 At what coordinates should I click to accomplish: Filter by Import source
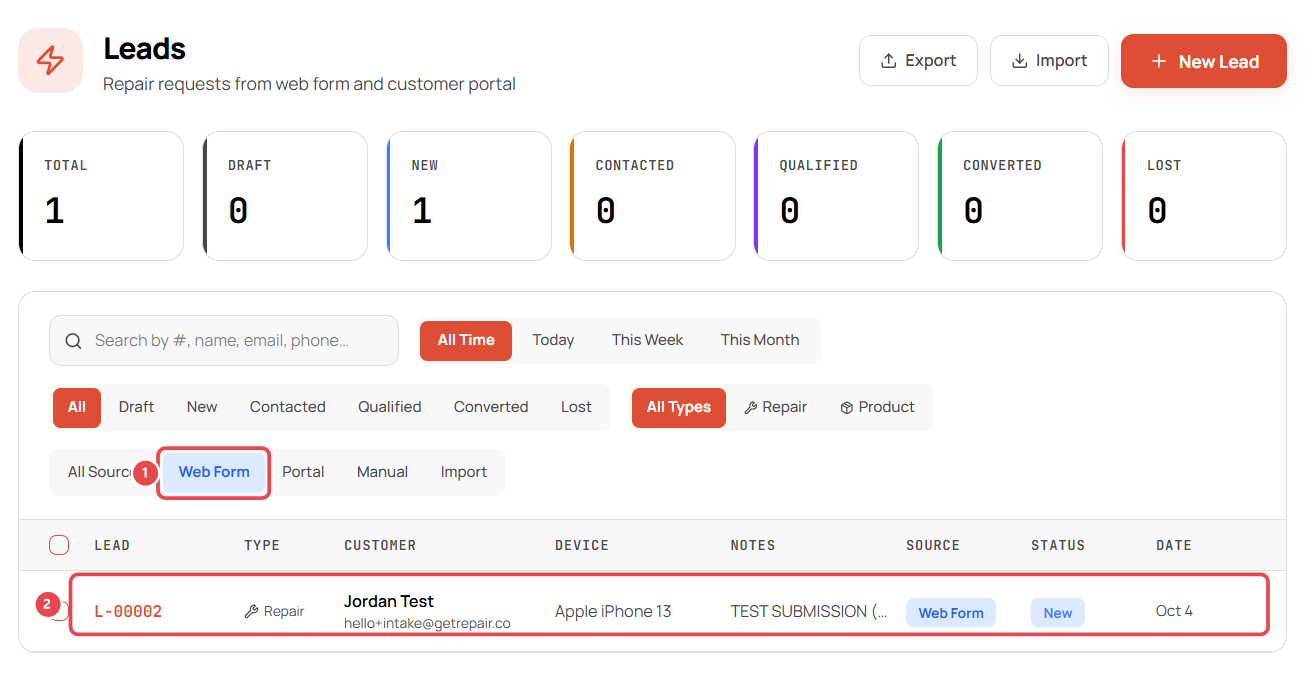point(464,472)
